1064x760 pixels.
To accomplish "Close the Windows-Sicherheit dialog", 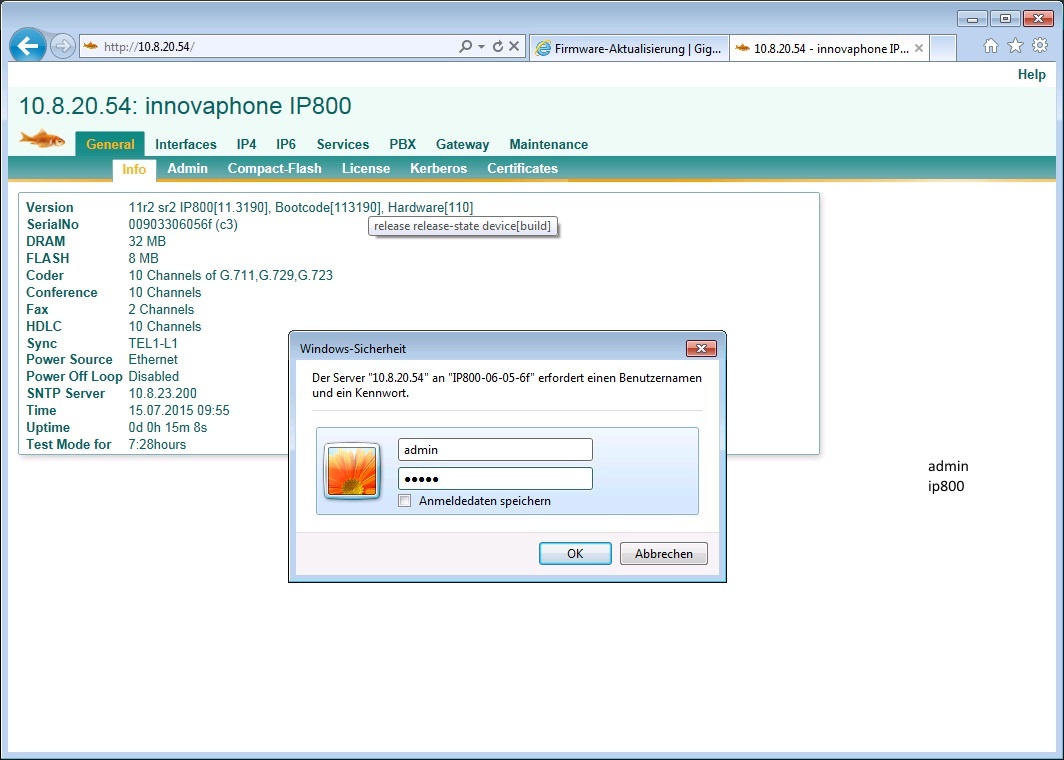I will (x=701, y=348).
